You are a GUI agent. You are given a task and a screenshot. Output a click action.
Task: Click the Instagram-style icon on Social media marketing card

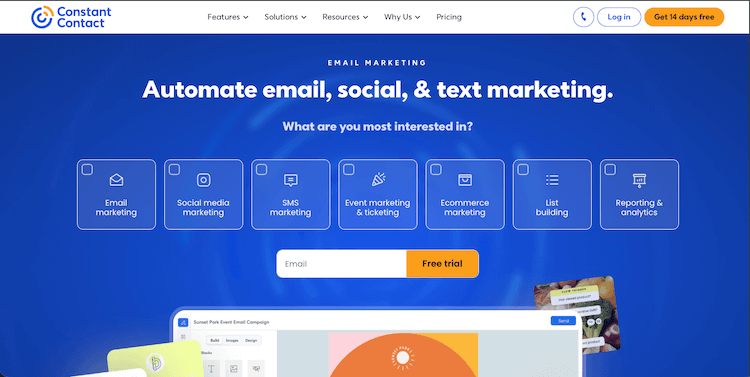[203, 180]
